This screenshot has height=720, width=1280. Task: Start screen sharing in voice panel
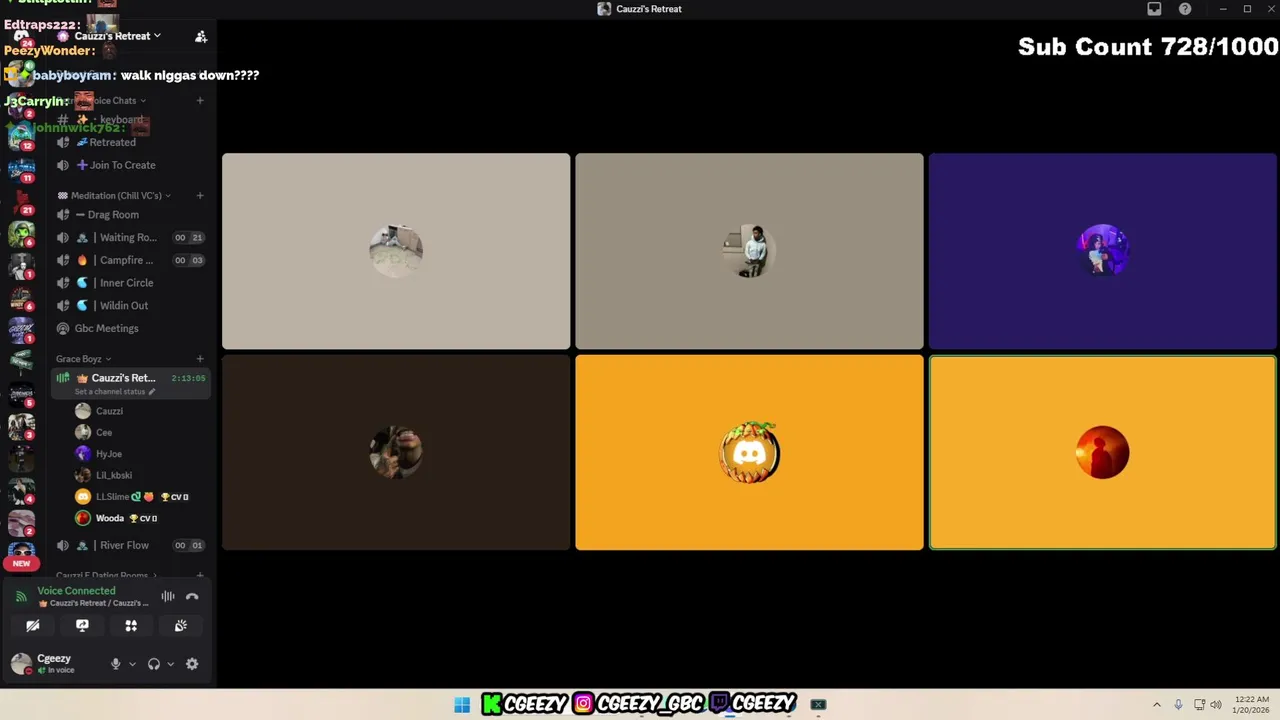82,625
